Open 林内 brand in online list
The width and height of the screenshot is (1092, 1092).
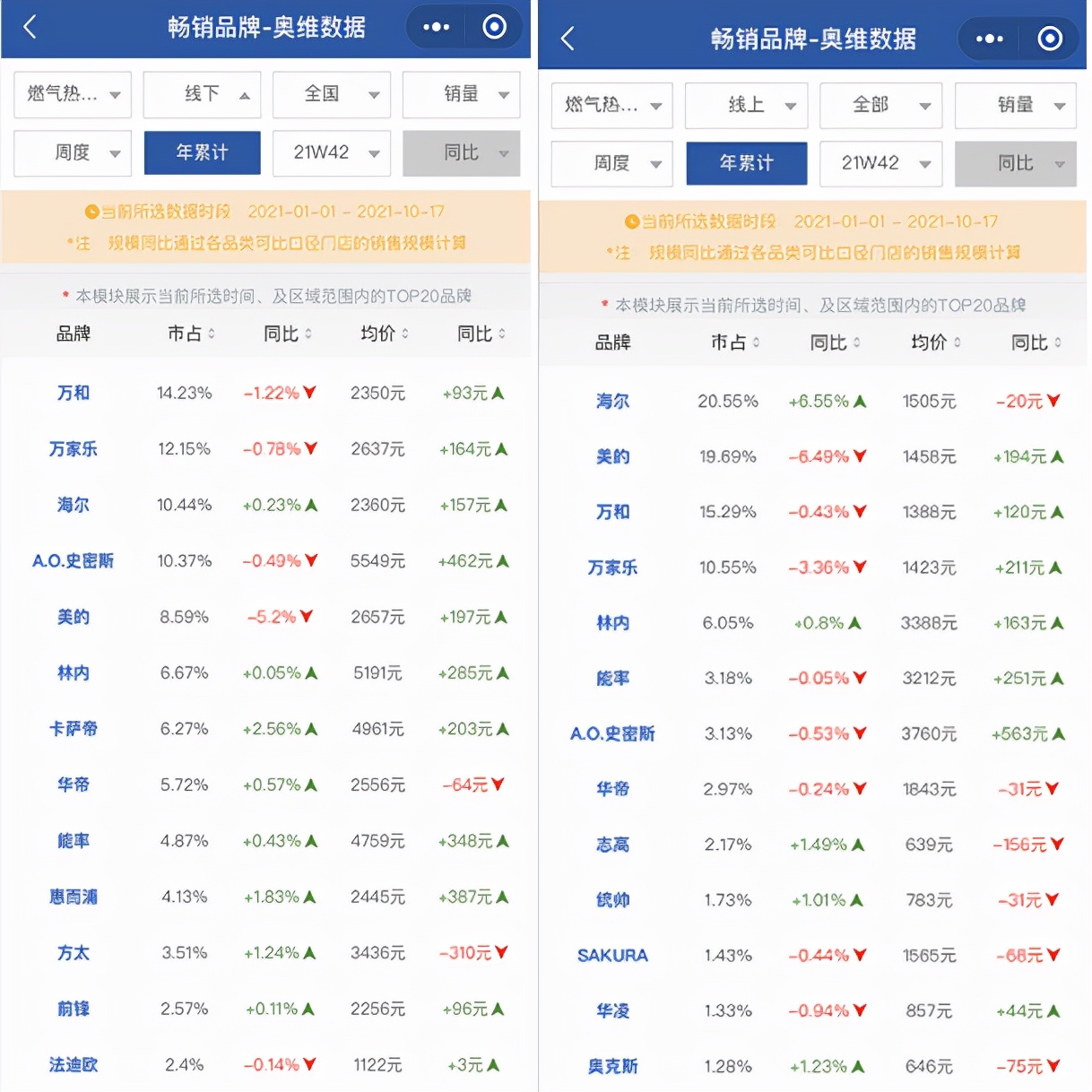(613, 623)
